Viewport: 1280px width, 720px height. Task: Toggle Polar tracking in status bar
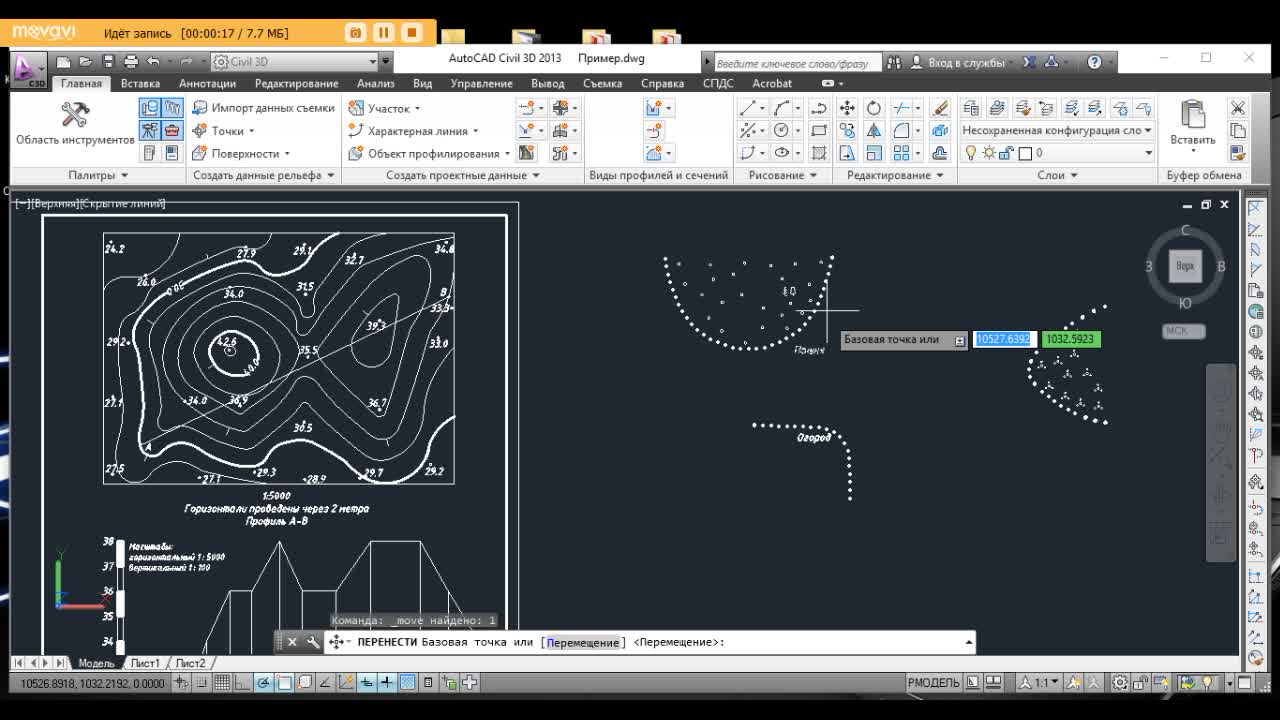tap(264, 683)
